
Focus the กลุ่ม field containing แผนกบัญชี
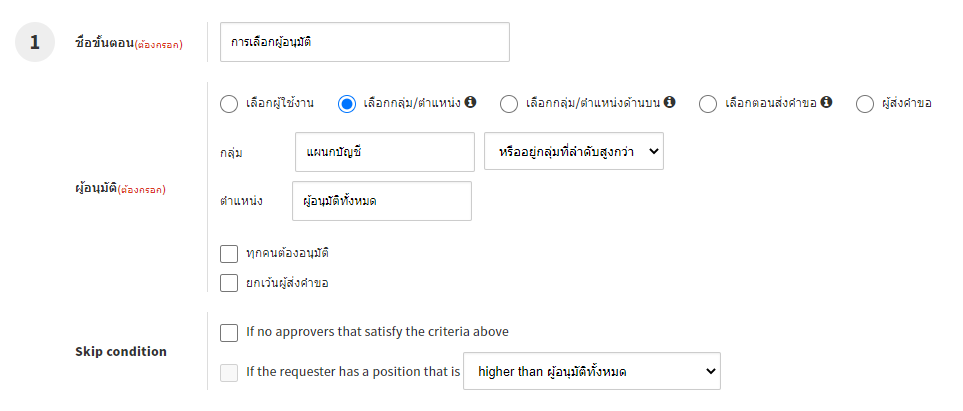click(x=384, y=151)
